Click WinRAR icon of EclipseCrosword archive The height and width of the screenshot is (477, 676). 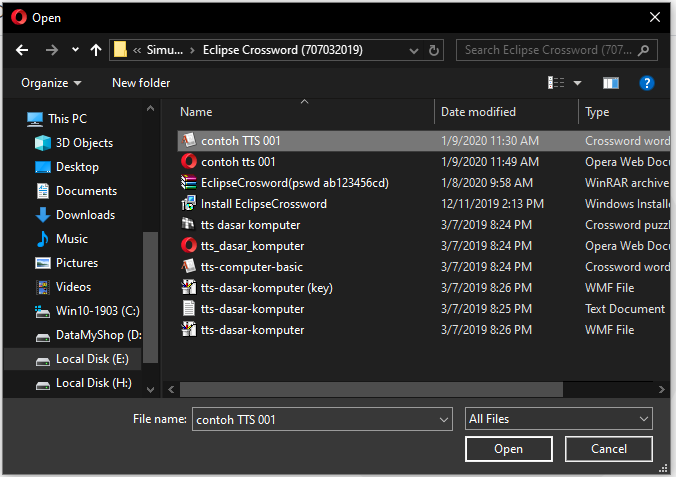(188, 182)
